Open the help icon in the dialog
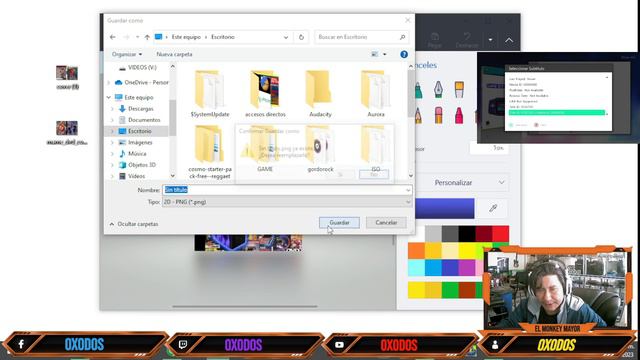640x360 pixels. [x=404, y=54]
